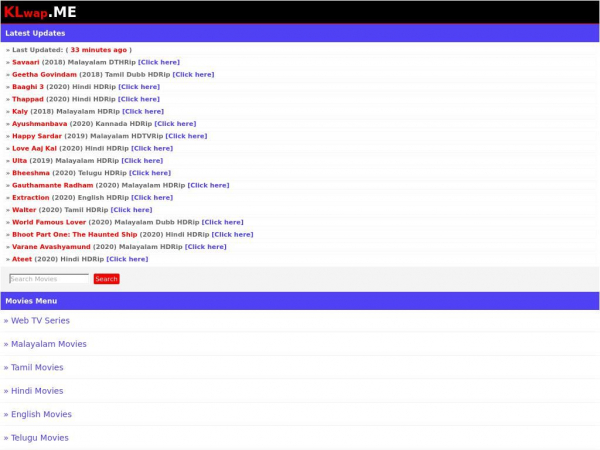
Task: Open Web TV Series menu item
Action: (40, 321)
